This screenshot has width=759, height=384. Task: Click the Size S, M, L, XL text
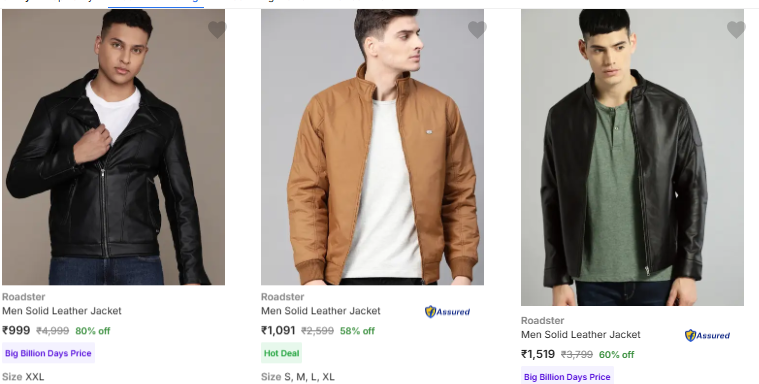(298, 377)
